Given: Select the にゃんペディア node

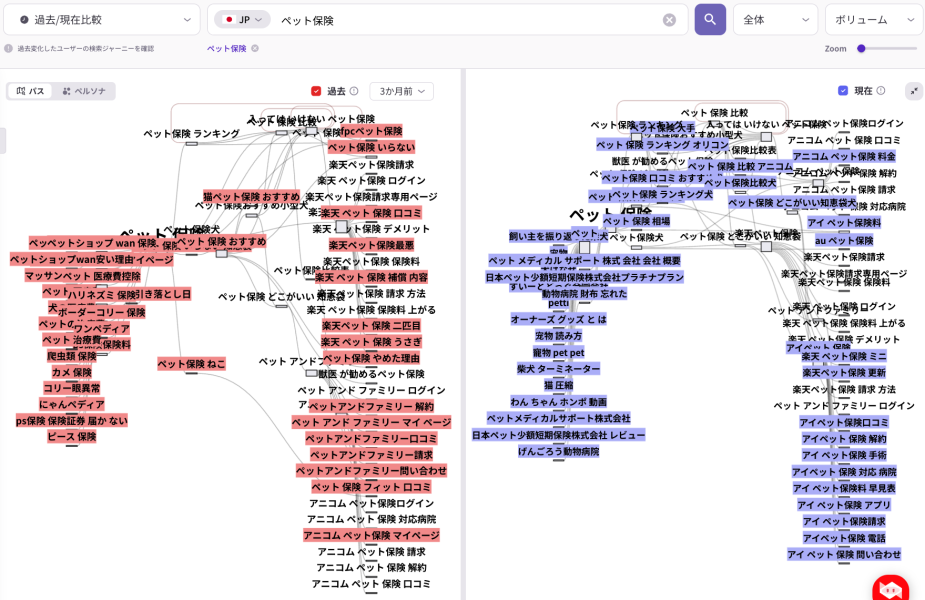Looking at the screenshot, I should point(71,404).
